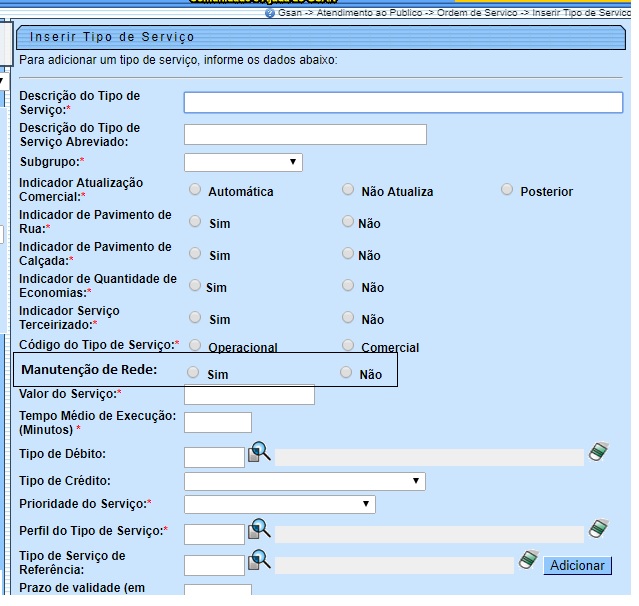Open the Subgrupo dropdown
Screen dimensions: 639x606
coord(243,162)
